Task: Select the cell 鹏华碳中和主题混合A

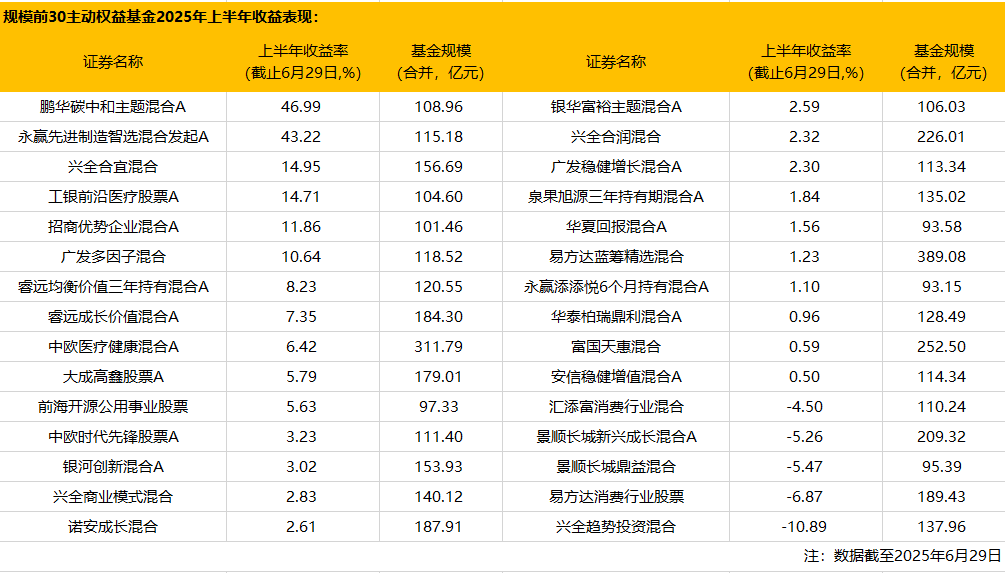Action: coord(113,107)
